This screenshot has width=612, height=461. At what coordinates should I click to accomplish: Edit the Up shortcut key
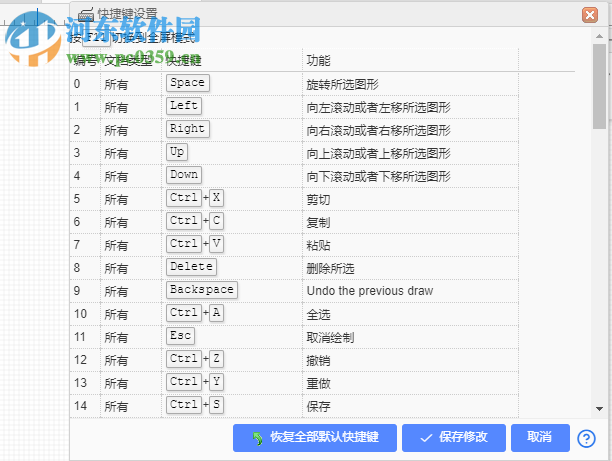(x=177, y=152)
